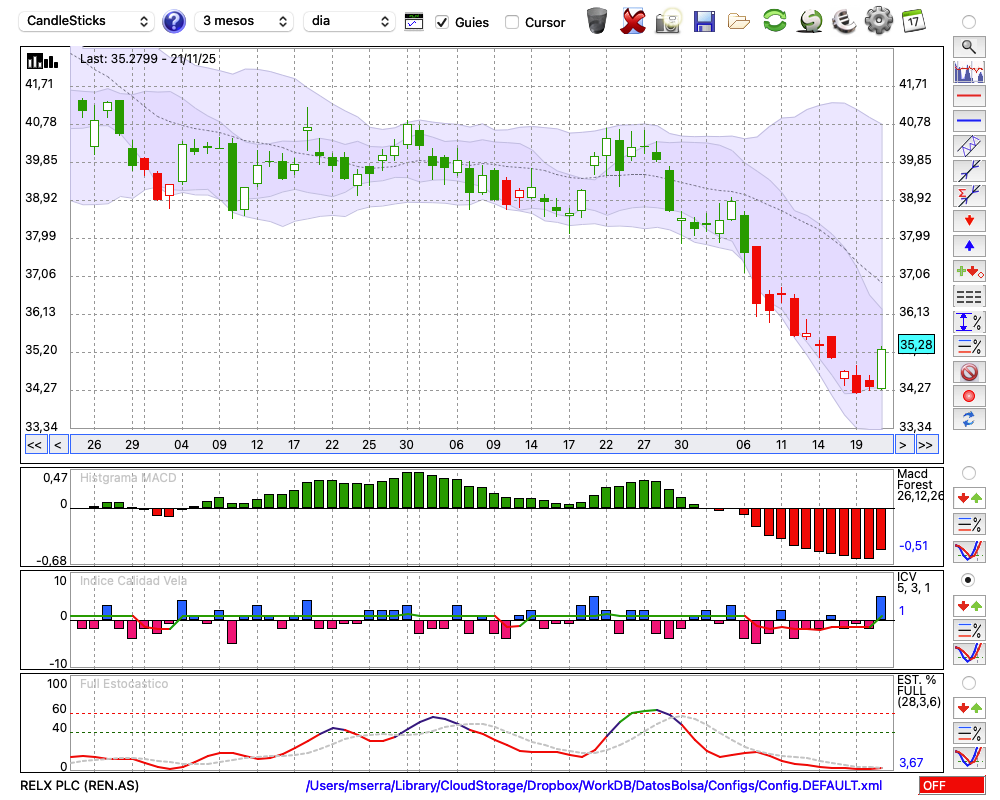Click the open folder icon
The width and height of the screenshot is (1000, 800).
click(739, 22)
